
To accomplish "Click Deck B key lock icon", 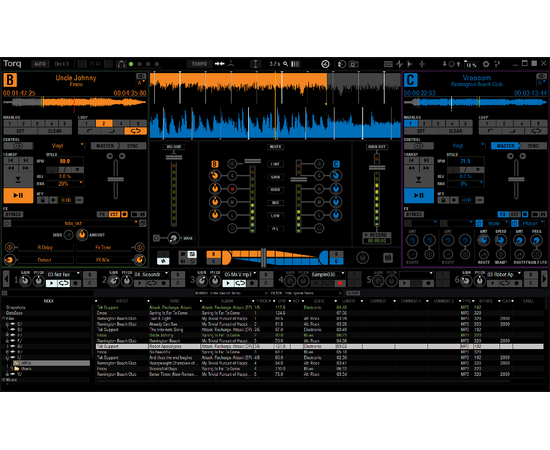I will tap(42, 200).
